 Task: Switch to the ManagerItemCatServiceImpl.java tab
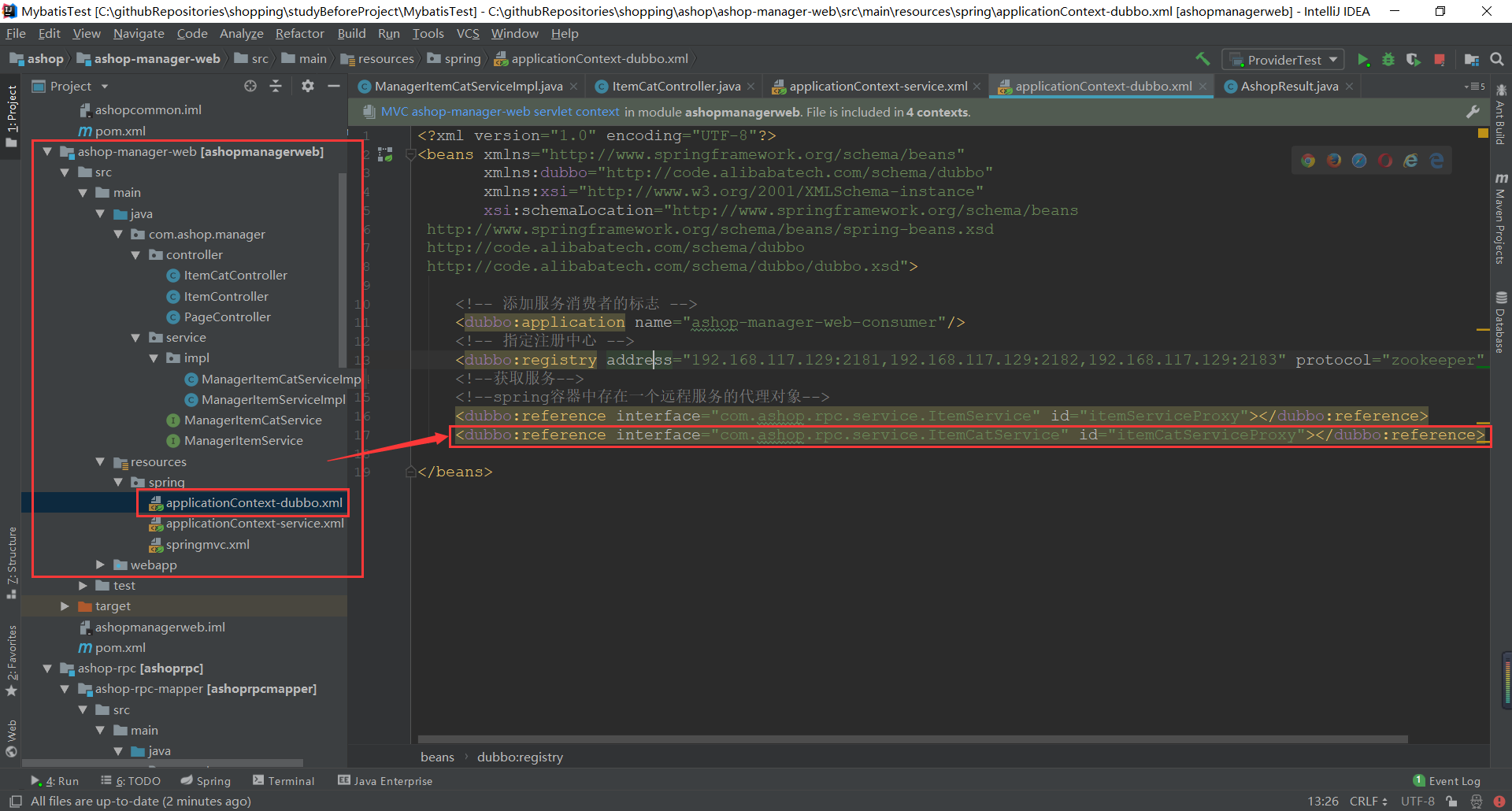coord(469,87)
